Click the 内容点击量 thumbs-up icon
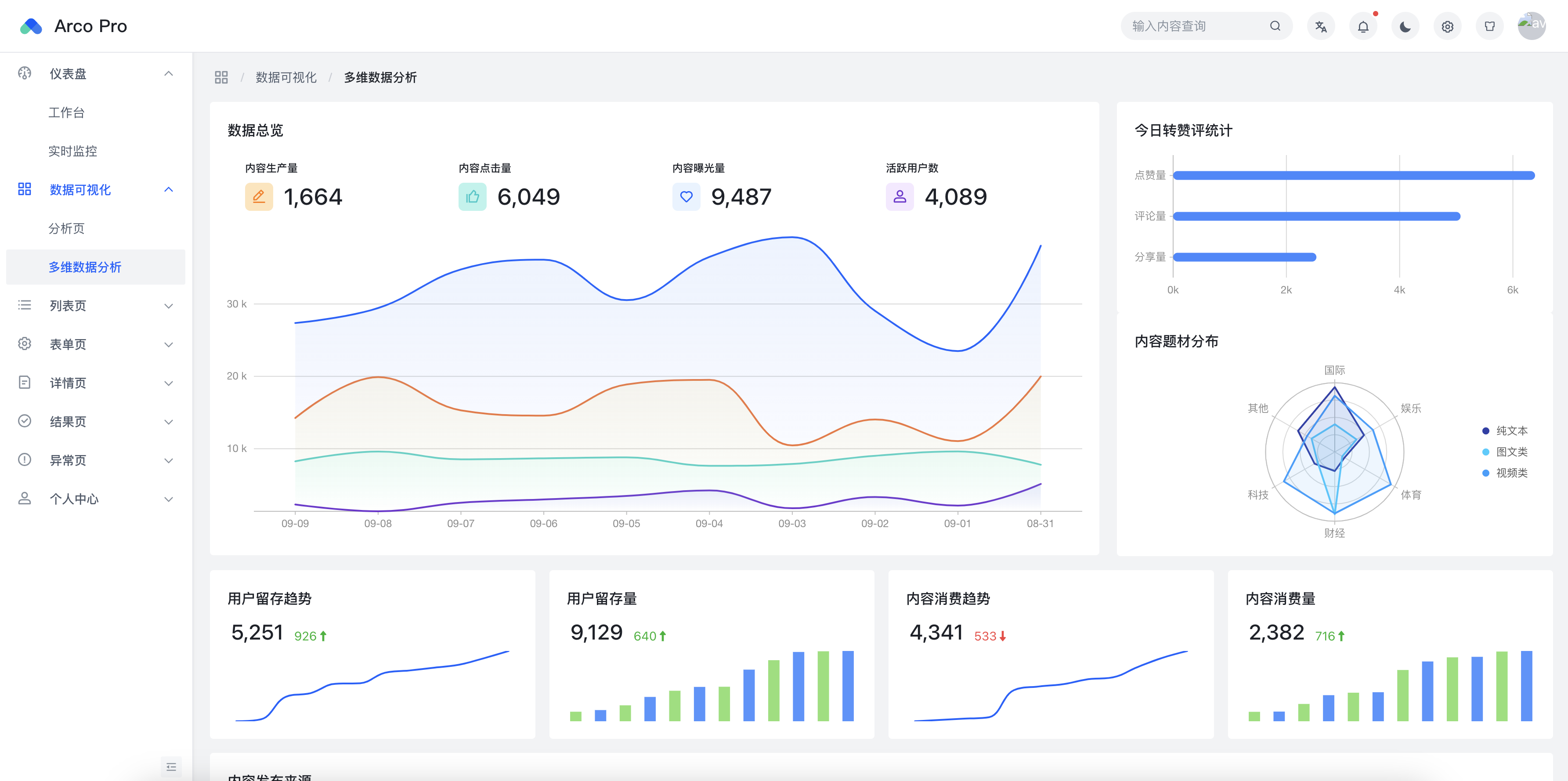This screenshot has height=781, width=1568. pyautogui.click(x=472, y=197)
